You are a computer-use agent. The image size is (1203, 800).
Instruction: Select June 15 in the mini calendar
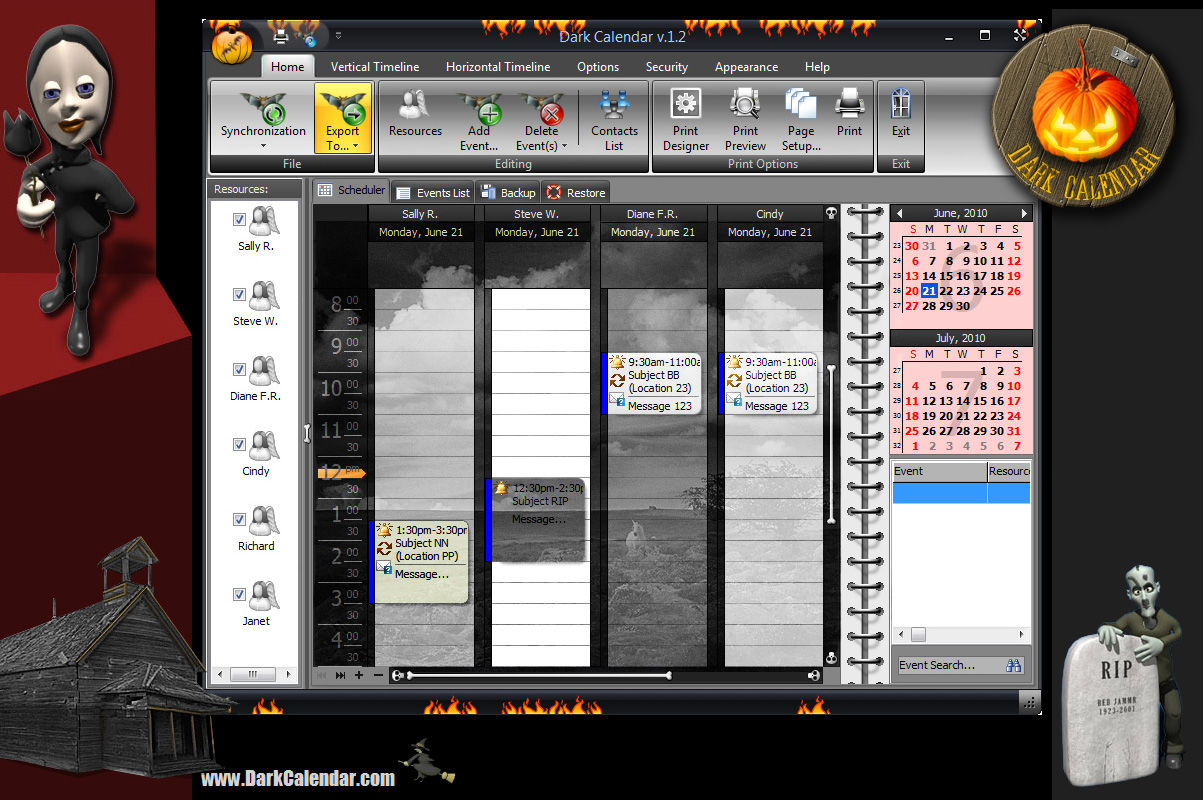coord(946,276)
